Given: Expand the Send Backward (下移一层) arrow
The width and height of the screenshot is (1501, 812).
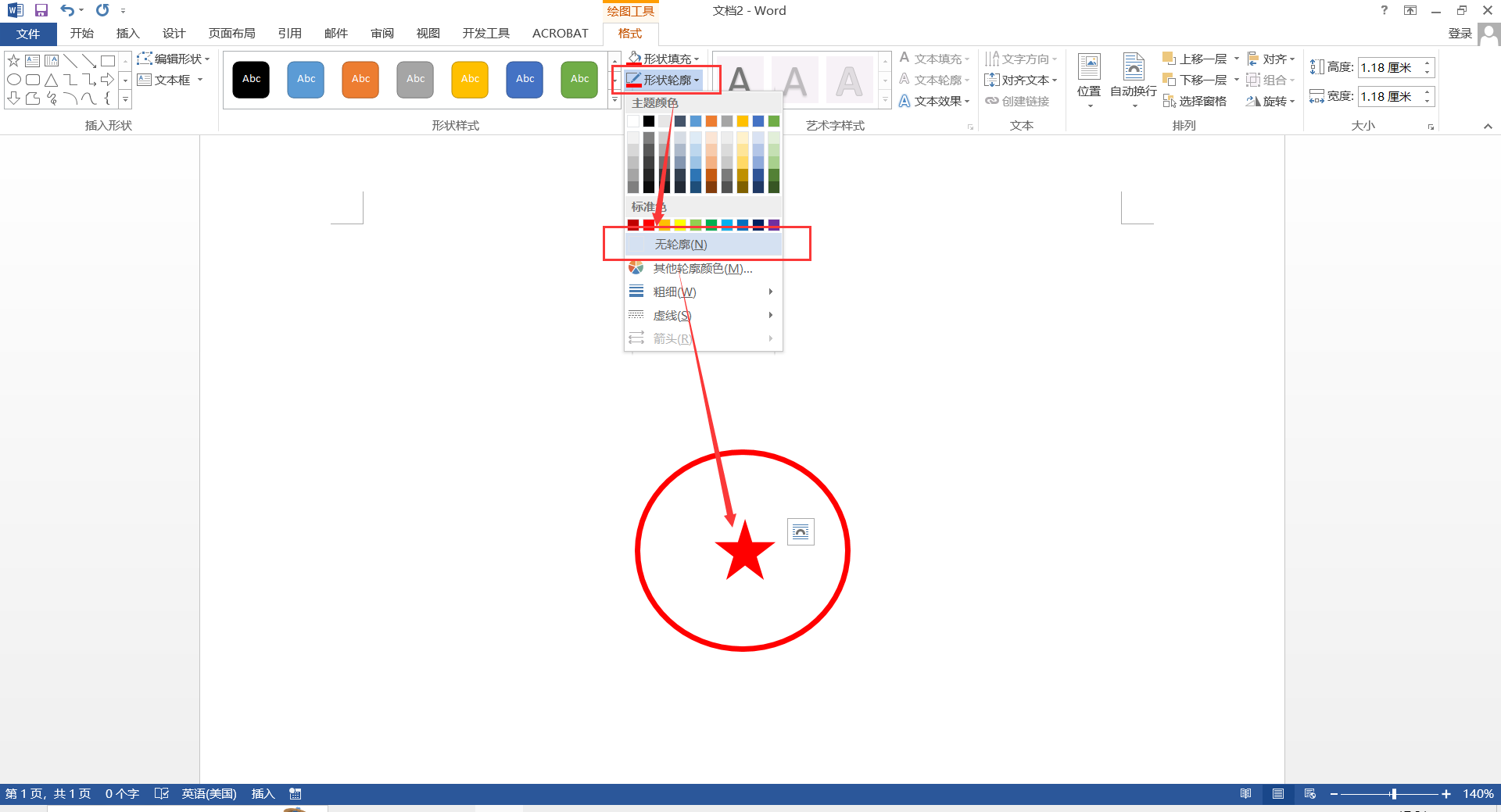Looking at the screenshot, I should [1237, 80].
